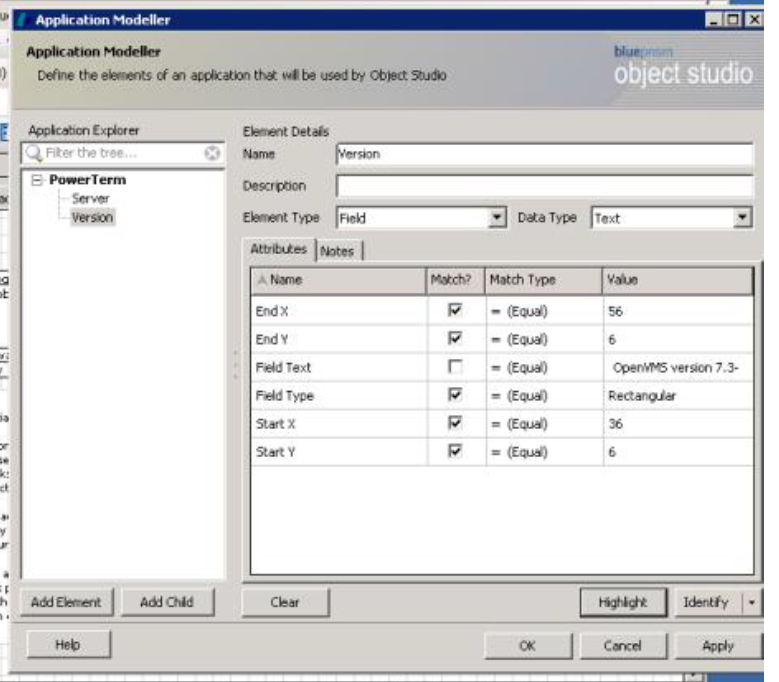Click the Rectangular value cell
This screenshot has width=779, height=682.
click(678, 396)
